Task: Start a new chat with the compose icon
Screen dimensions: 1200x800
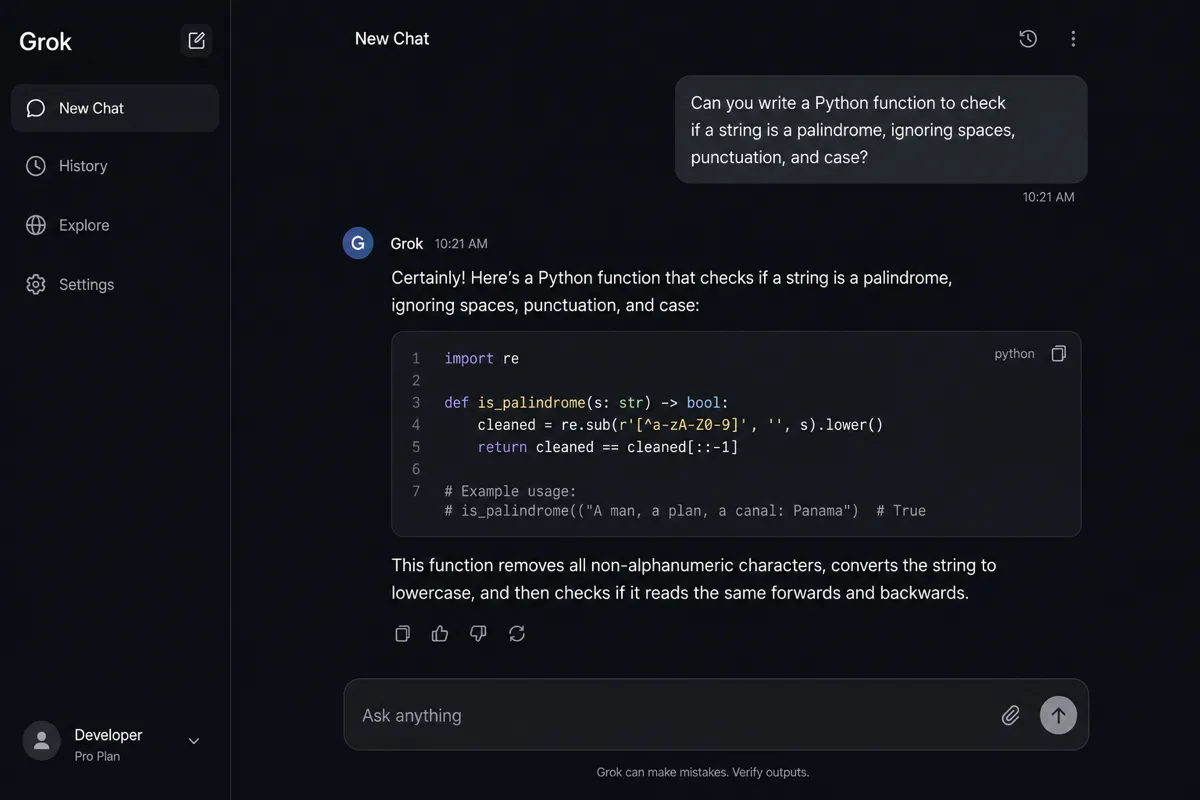Action: pos(196,41)
